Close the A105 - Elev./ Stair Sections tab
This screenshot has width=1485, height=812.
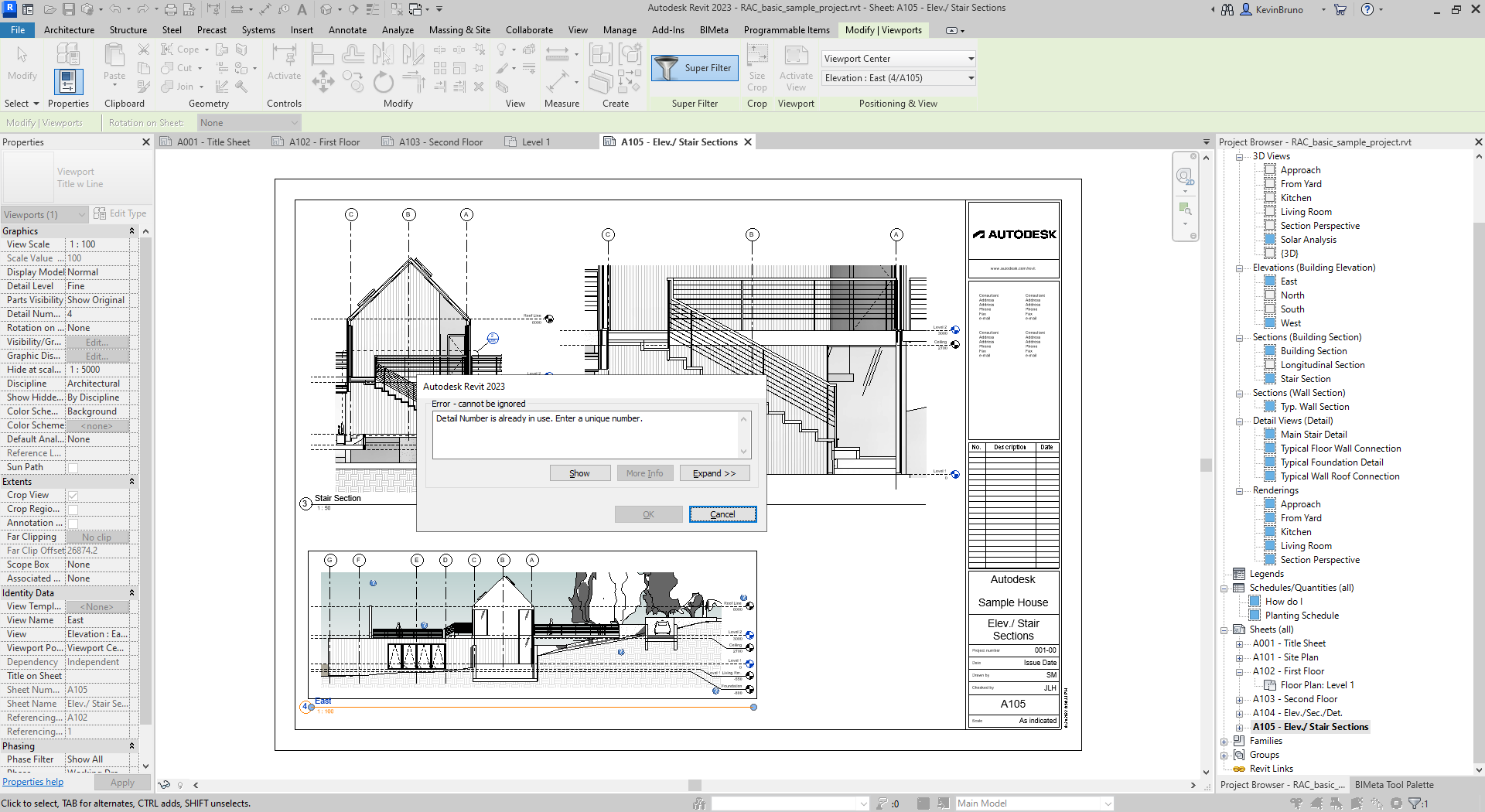(x=748, y=142)
